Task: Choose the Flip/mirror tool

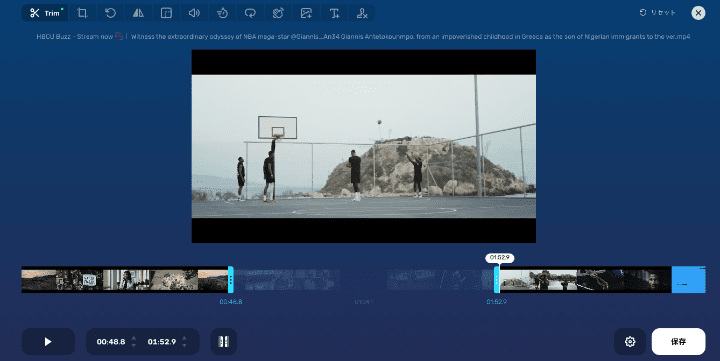Action: tap(138, 13)
